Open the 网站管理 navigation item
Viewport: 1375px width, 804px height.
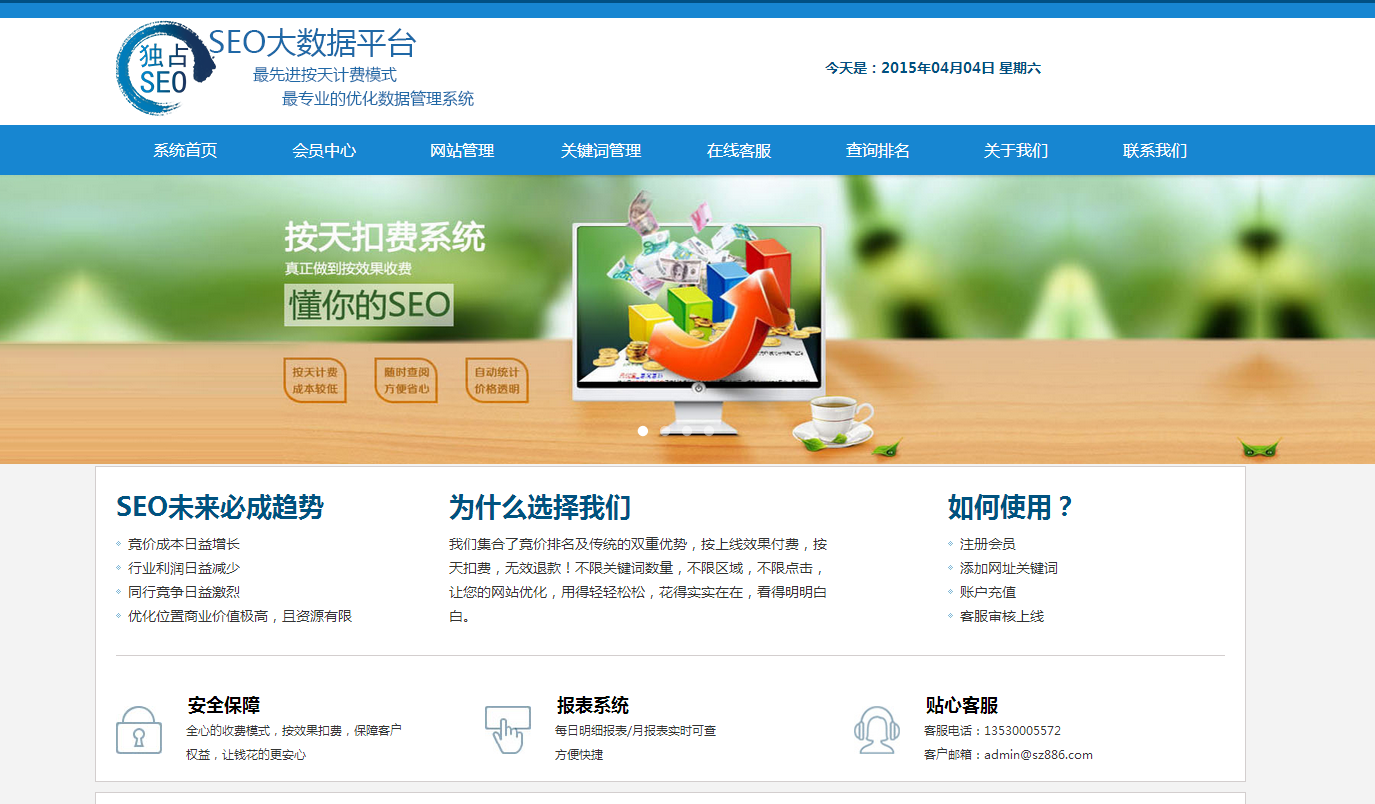[462, 151]
